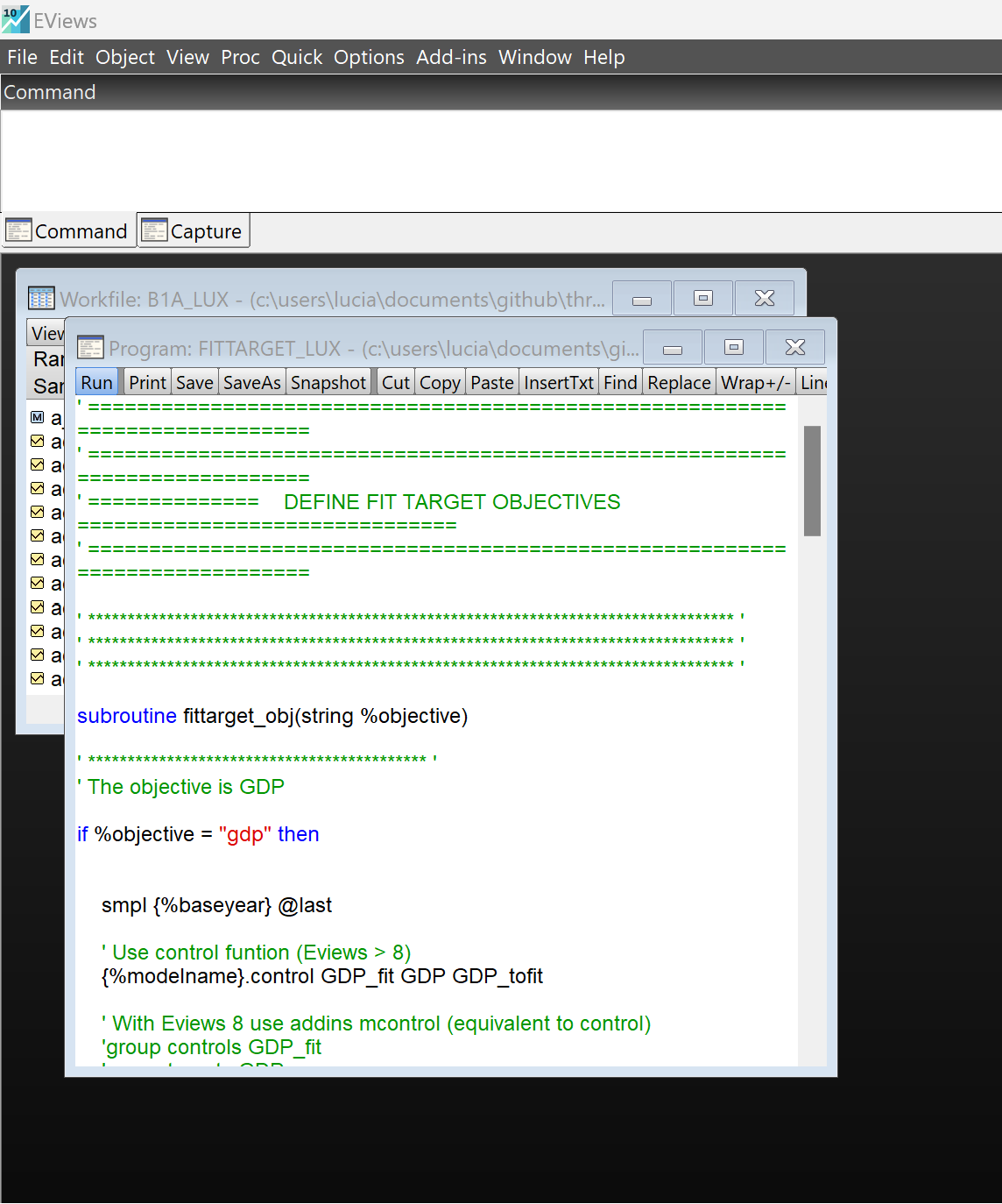This screenshot has height=1204, width=1002.
Task: Run the FITTARGET_LUX program
Action: pyautogui.click(x=96, y=383)
